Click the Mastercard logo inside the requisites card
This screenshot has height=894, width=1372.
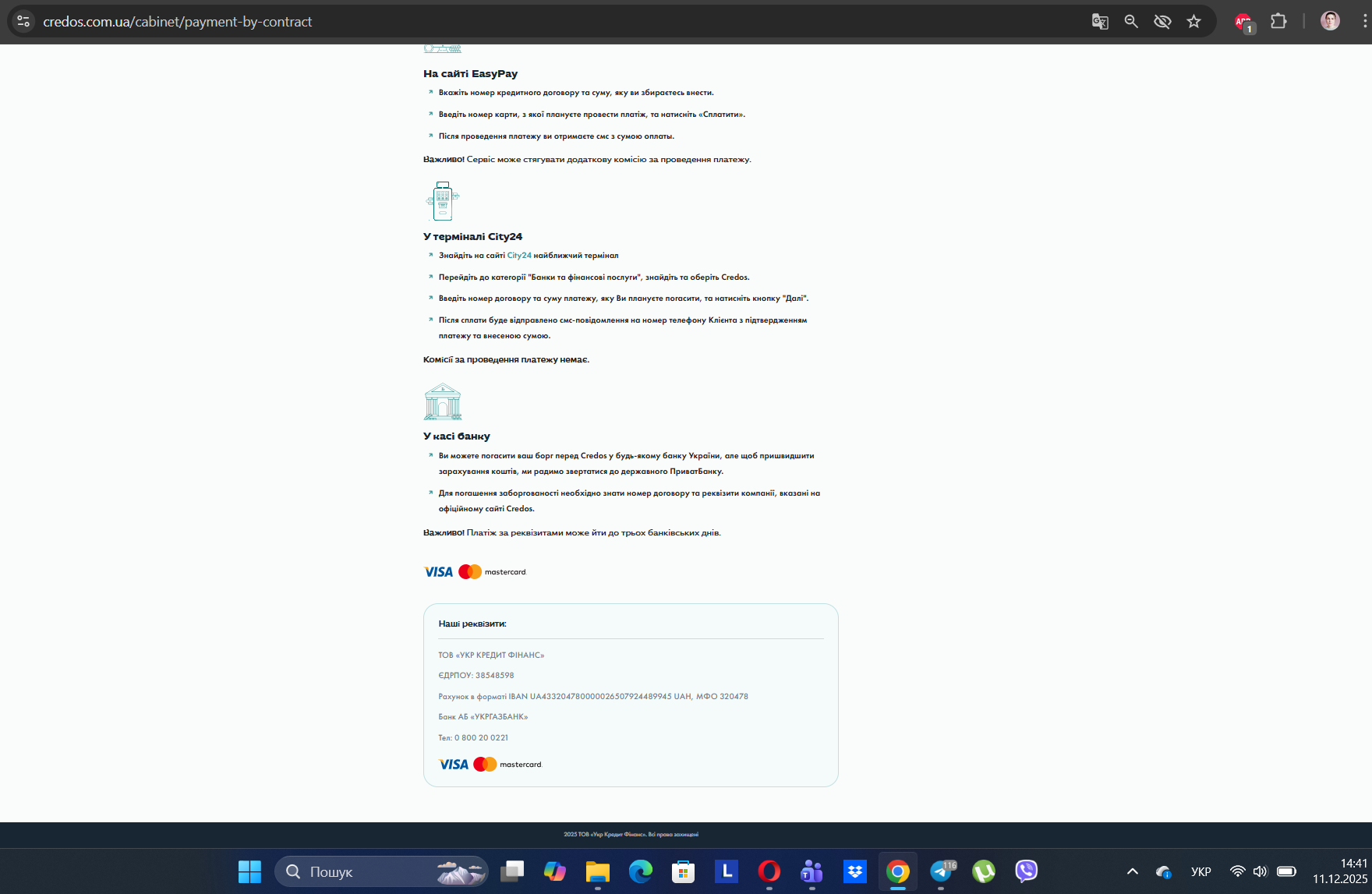[x=507, y=765]
